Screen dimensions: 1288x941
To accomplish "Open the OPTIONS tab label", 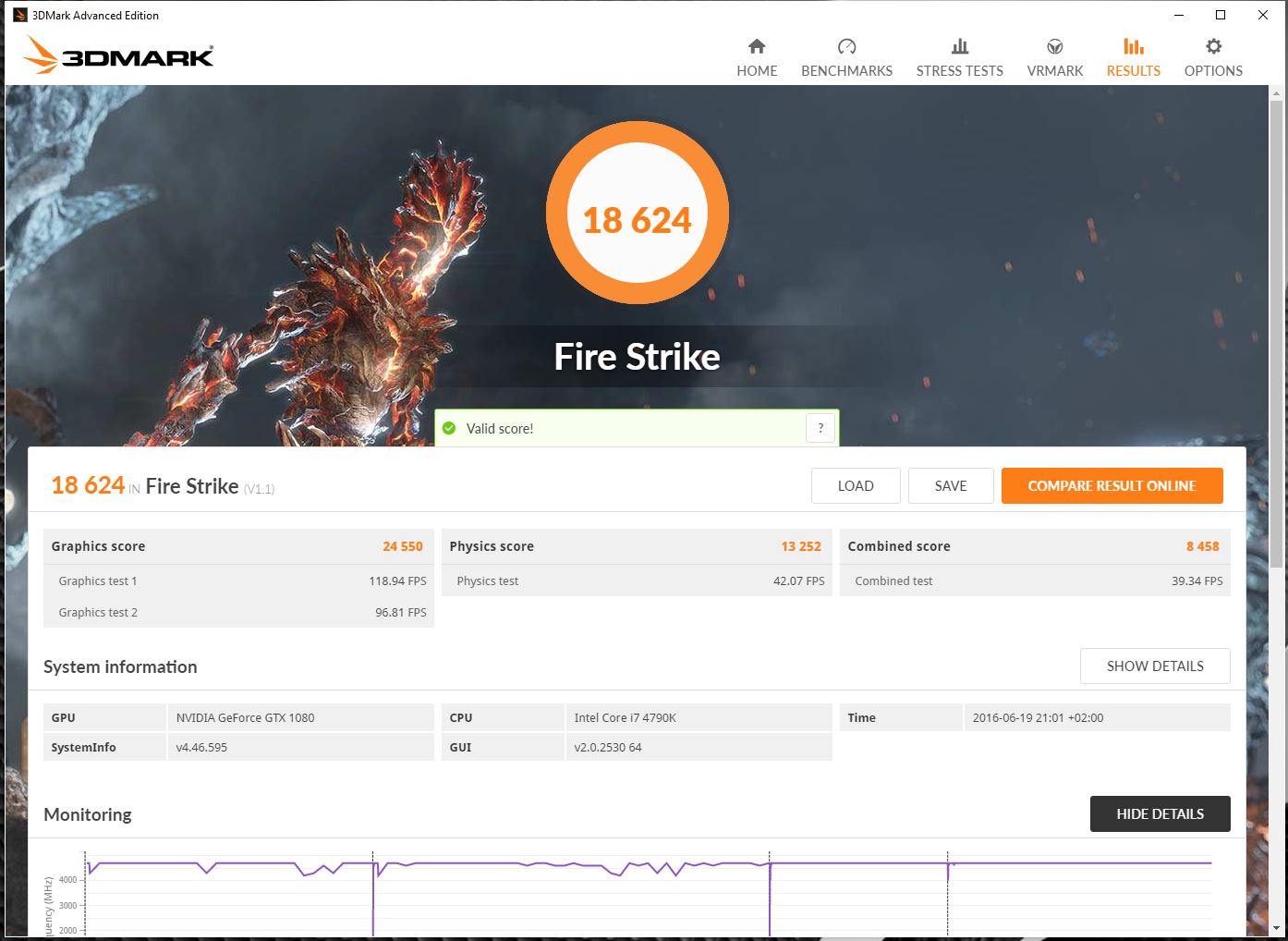I will pyautogui.click(x=1213, y=71).
